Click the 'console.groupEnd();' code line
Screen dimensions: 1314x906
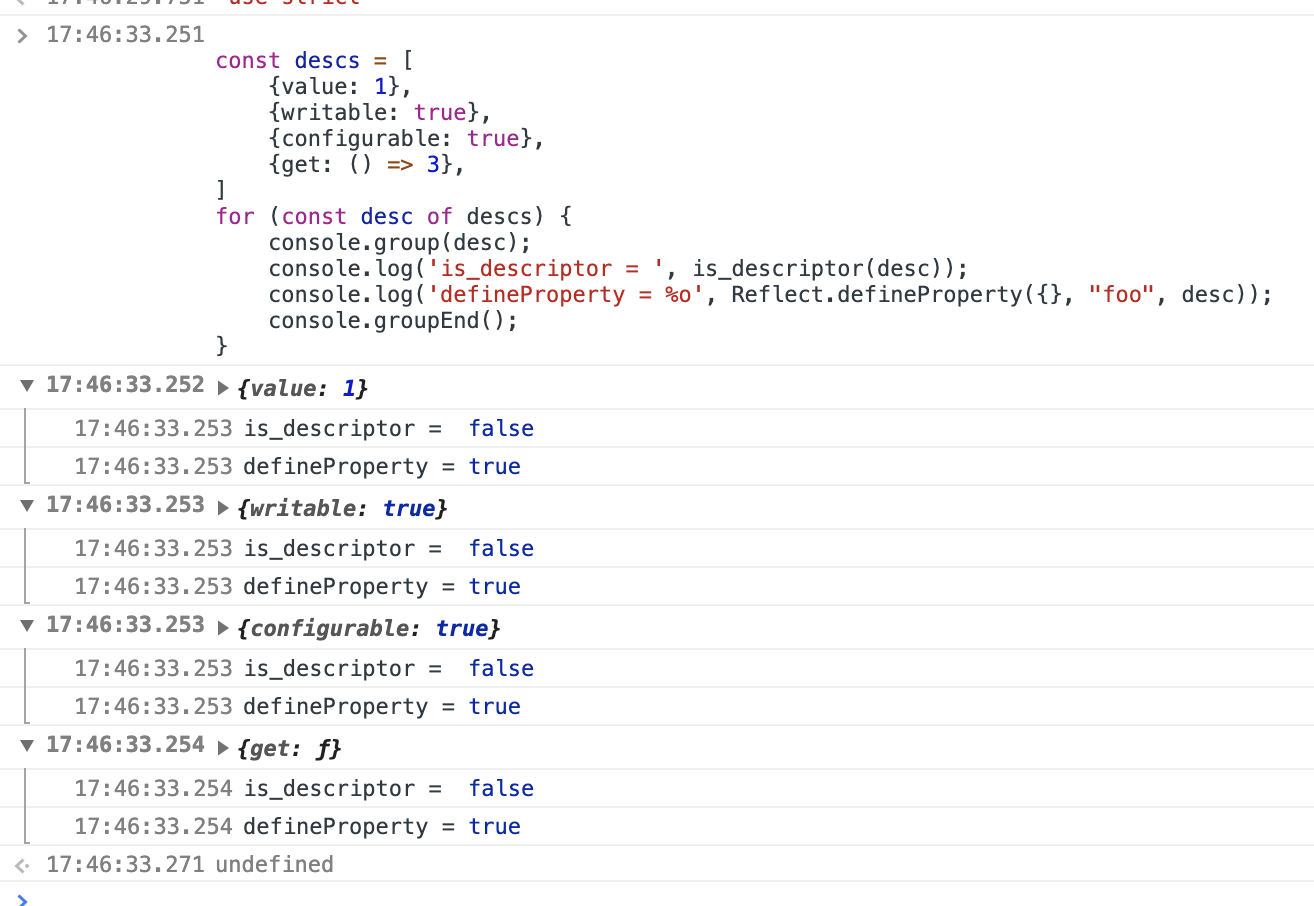pos(393,320)
